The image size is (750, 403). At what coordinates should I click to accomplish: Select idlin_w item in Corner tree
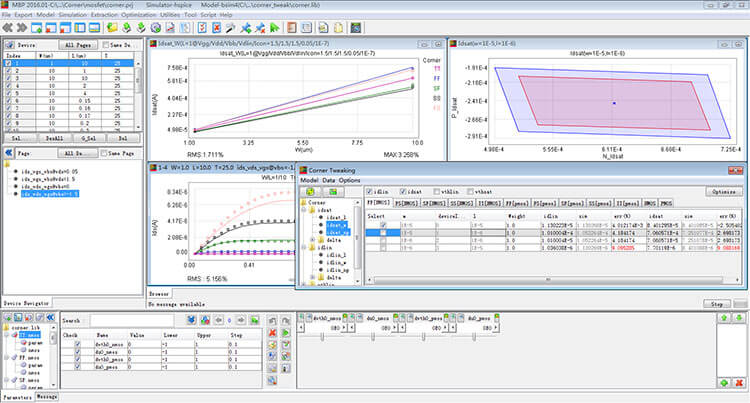tap(336, 262)
